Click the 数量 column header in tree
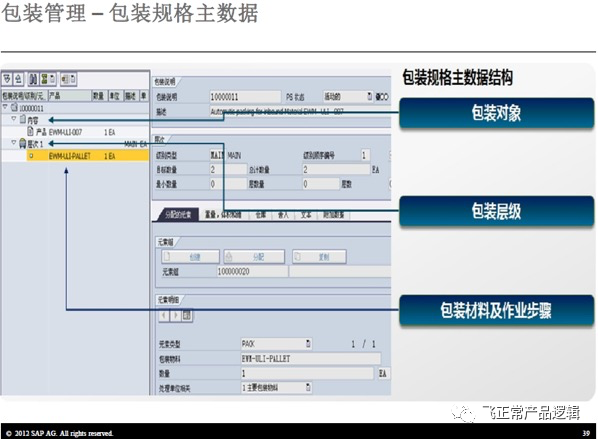 click(99, 95)
